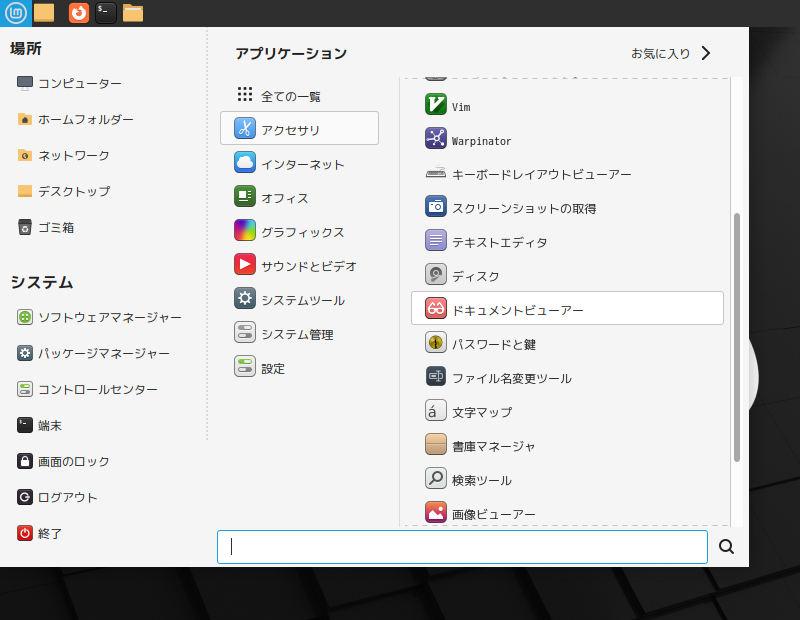
Task: Open ゴミ箱
Action: click(x=45, y=227)
